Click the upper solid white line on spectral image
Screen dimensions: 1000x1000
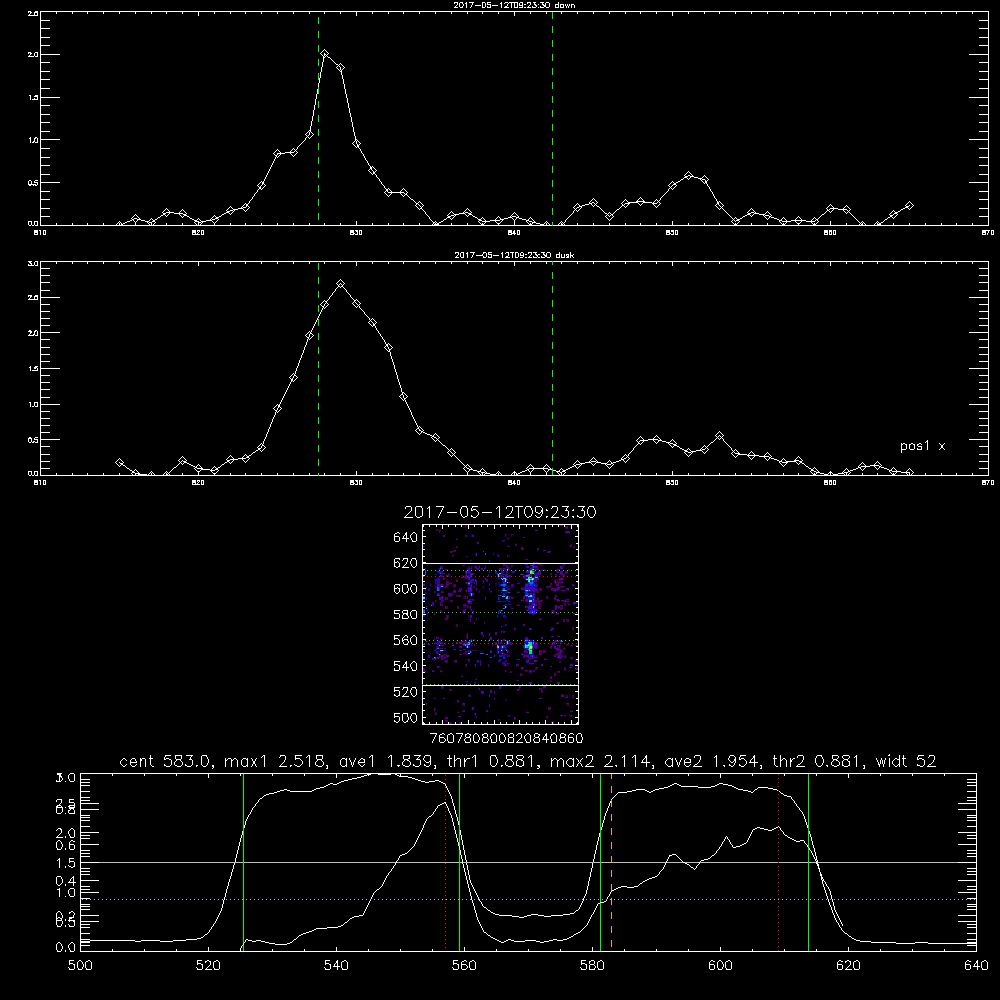500,563
